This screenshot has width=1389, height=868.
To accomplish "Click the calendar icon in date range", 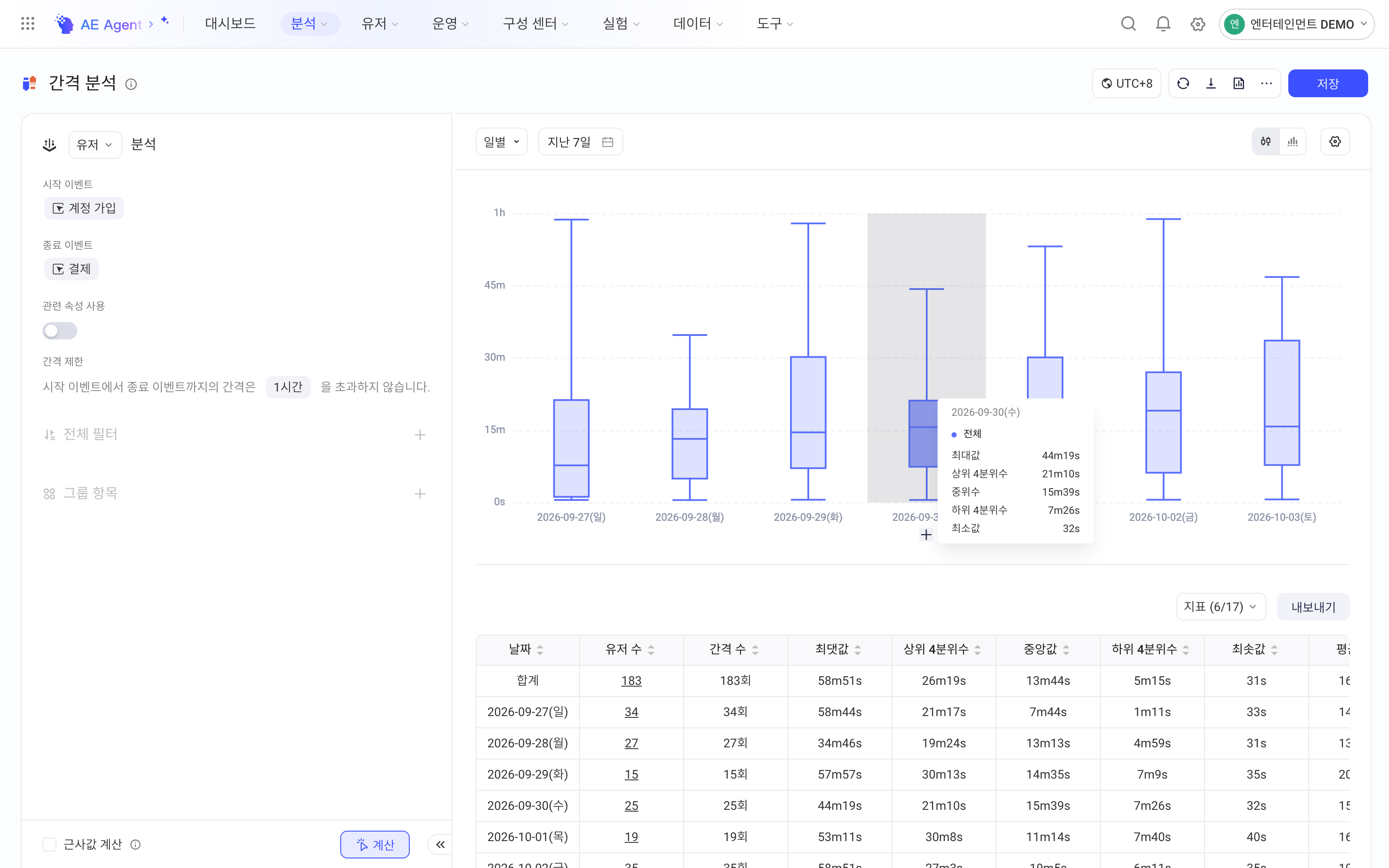I will (x=608, y=142).
